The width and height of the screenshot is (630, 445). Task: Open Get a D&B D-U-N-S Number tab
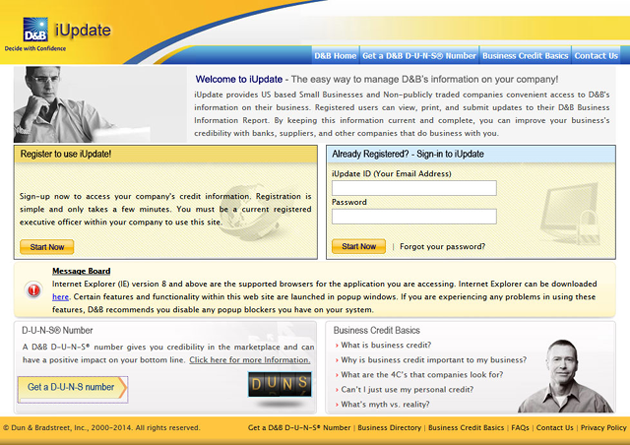pos(419,56)
